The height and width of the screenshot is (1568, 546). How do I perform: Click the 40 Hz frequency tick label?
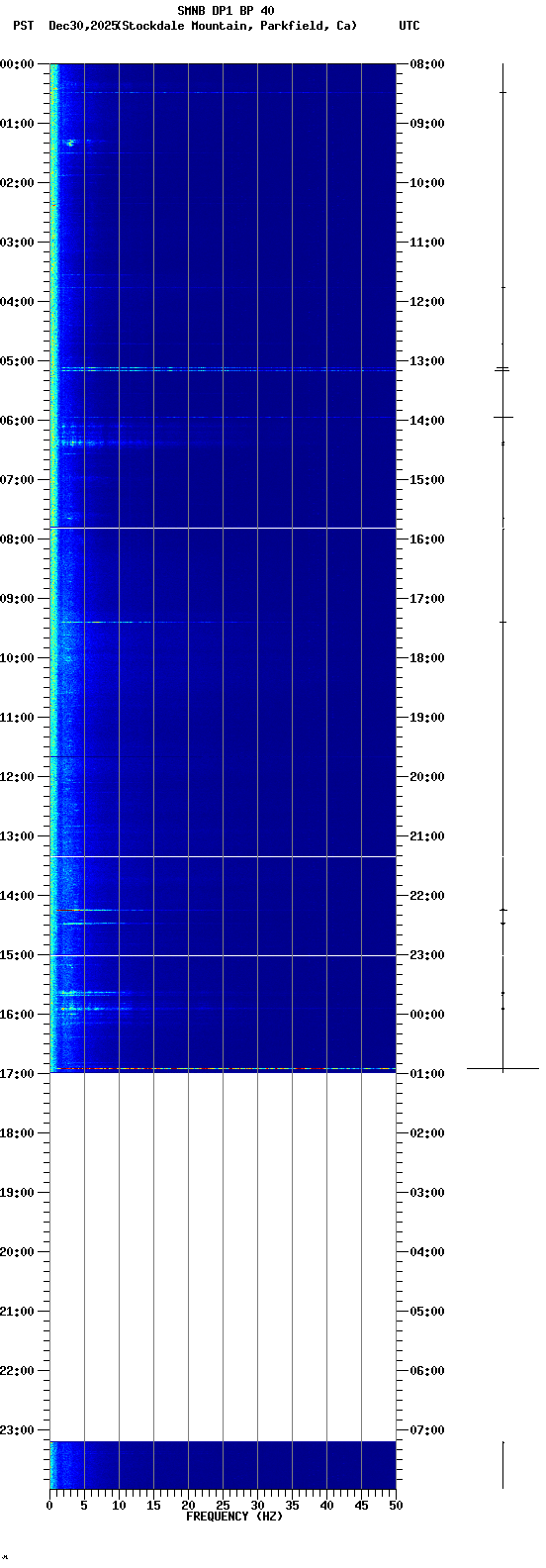[x=326, y=1506]
